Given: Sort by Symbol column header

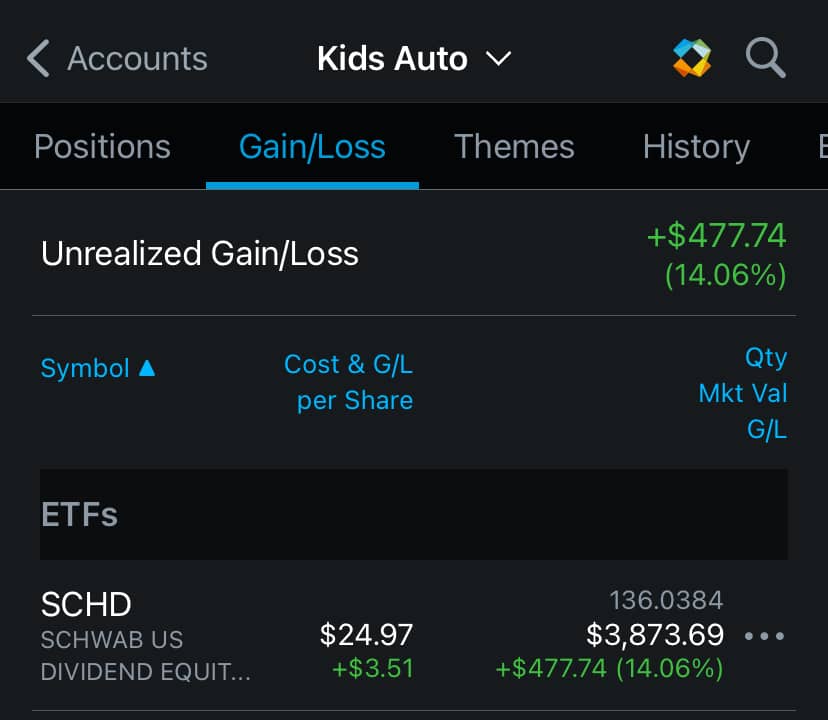Looking at the screenshot, I should pos(85,368).
